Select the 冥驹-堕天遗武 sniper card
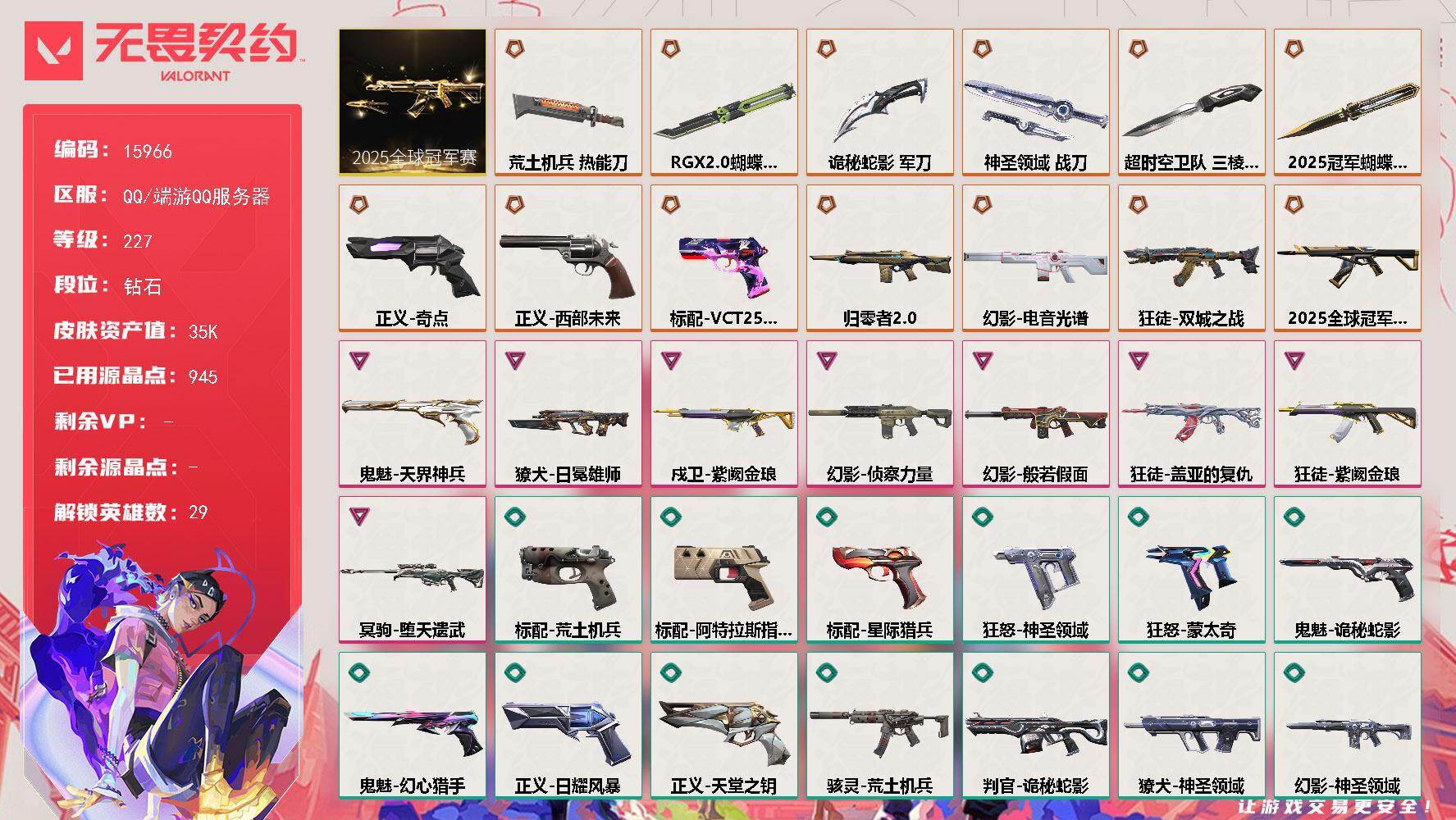The height and width of the screenshot is (820, 1456). click(412, 569)
